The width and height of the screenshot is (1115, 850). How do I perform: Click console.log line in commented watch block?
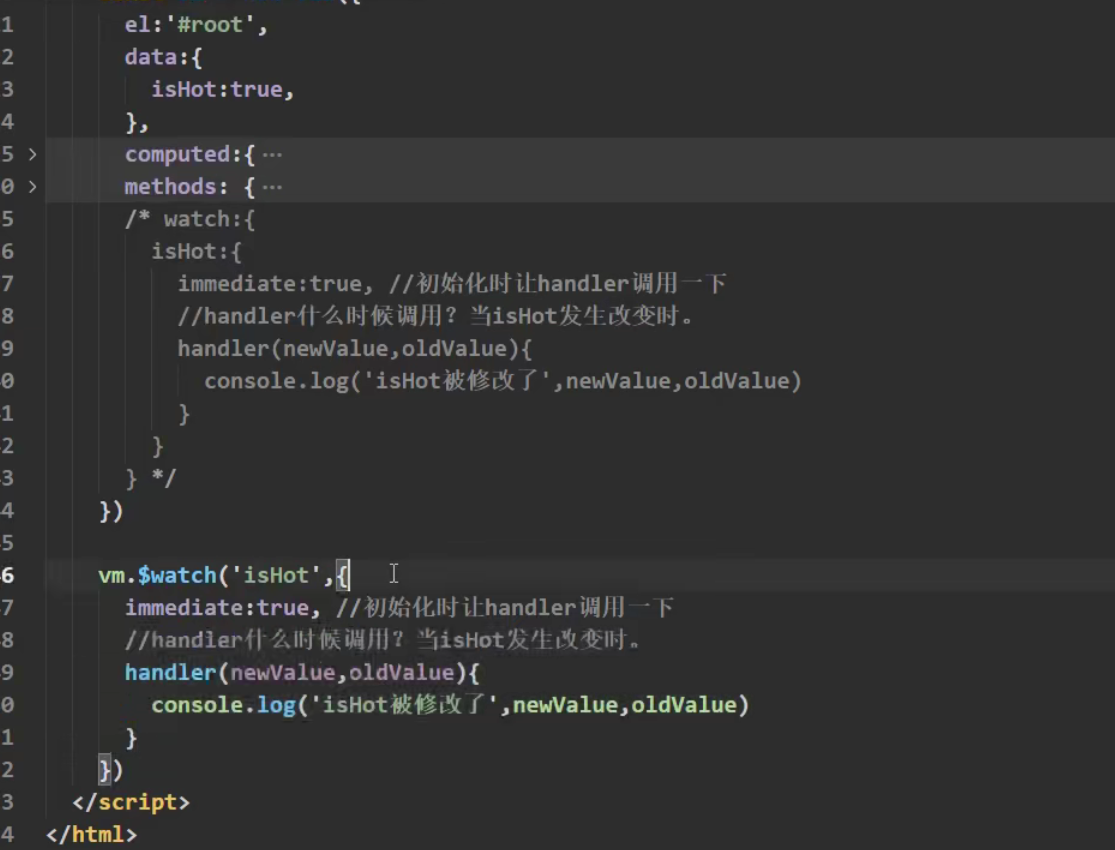point(503,381)
